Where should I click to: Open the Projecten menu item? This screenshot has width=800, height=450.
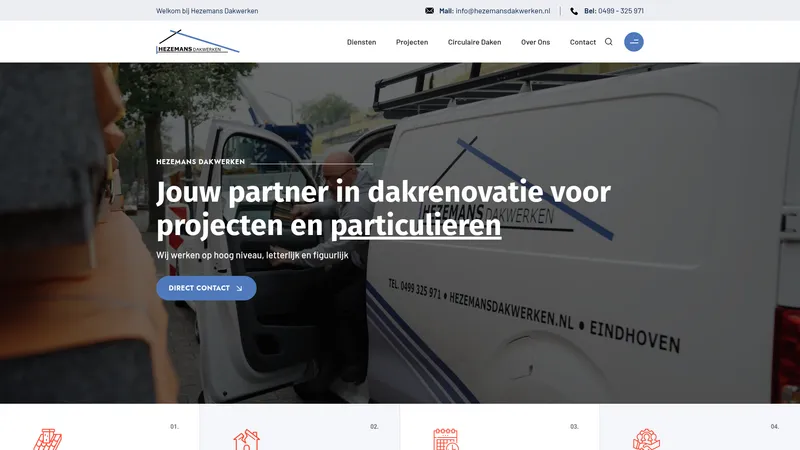[x=412, y=42]
